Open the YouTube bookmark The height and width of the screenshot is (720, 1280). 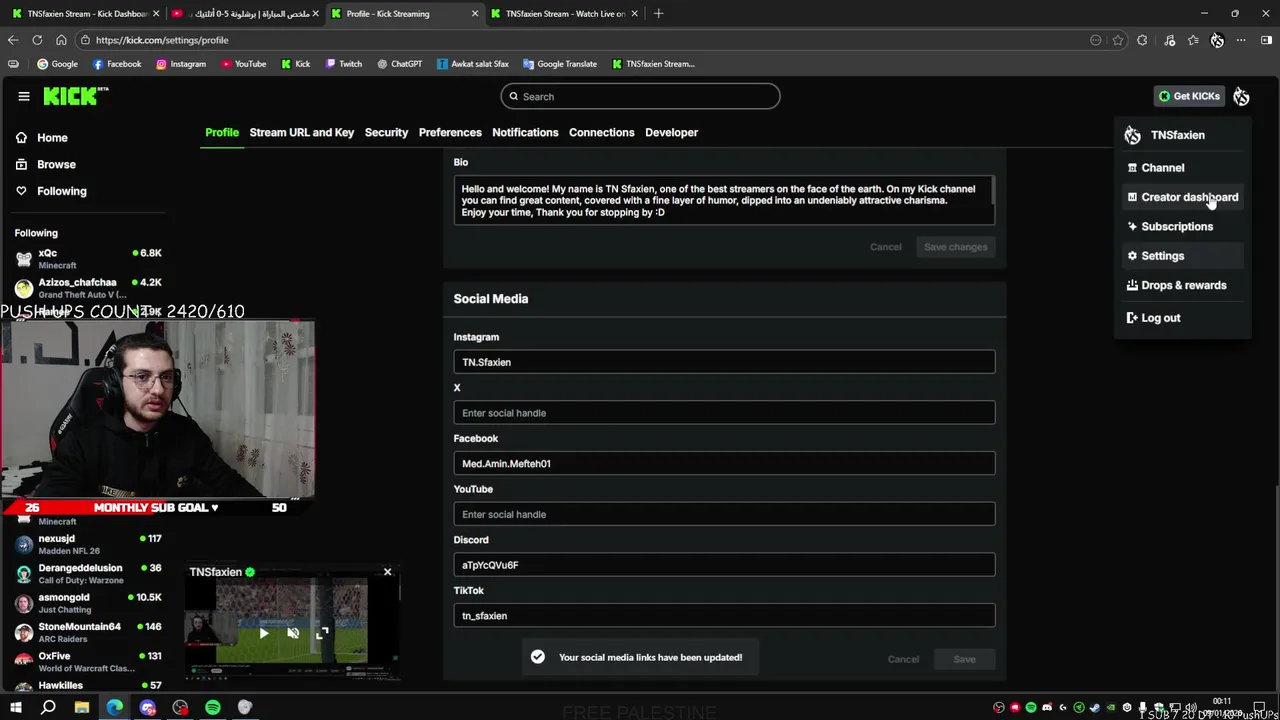pyautogui.click(x=243, y=64)
